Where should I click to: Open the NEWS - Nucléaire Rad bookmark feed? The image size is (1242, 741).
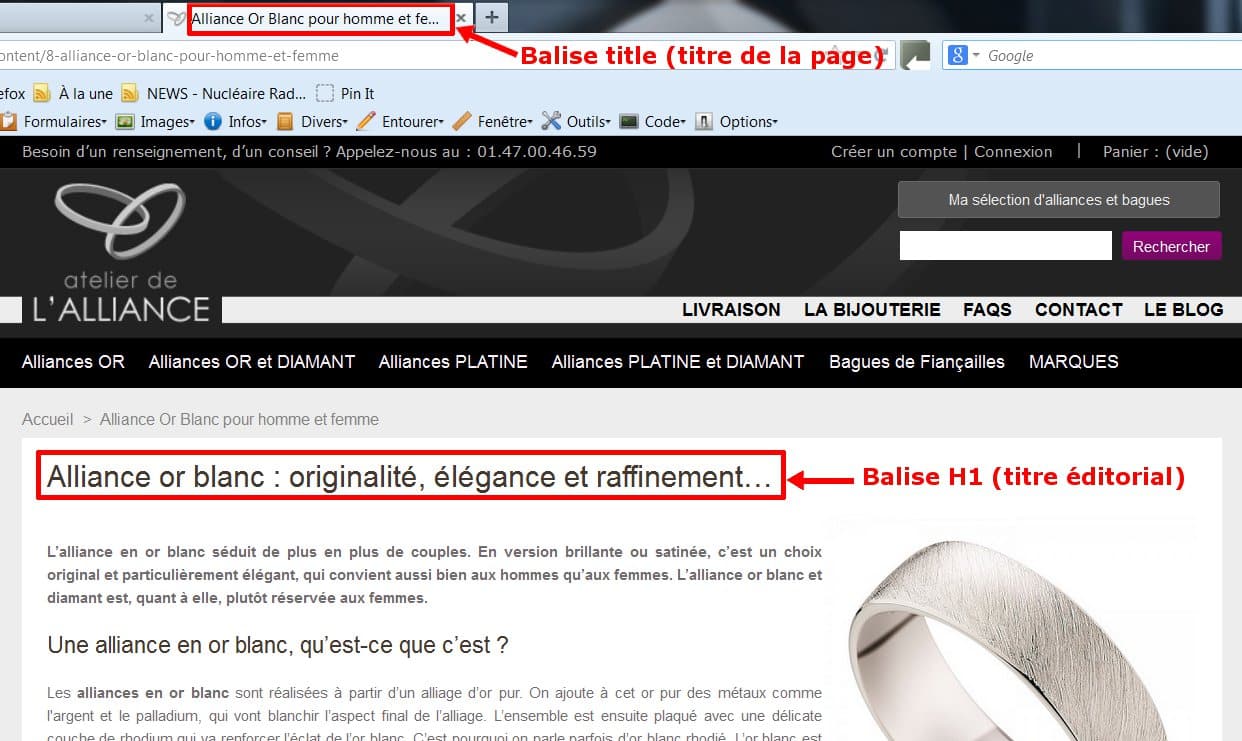pyautogui.click(x=214, y=94)
